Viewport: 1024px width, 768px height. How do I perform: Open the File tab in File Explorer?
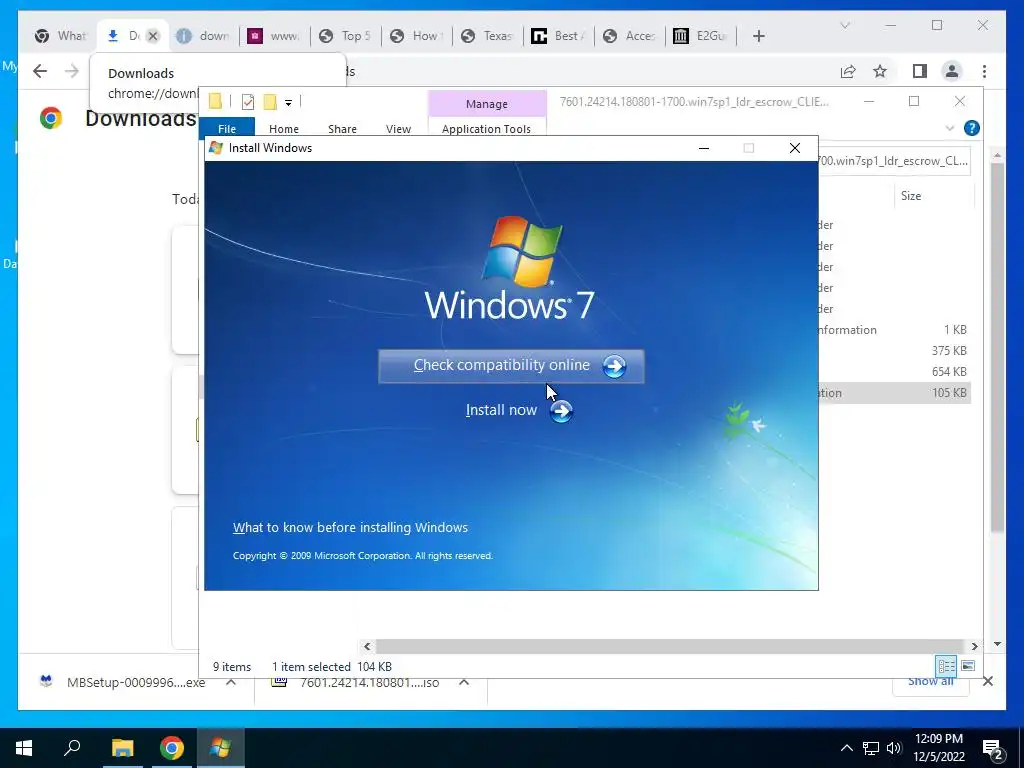point(227,128)
